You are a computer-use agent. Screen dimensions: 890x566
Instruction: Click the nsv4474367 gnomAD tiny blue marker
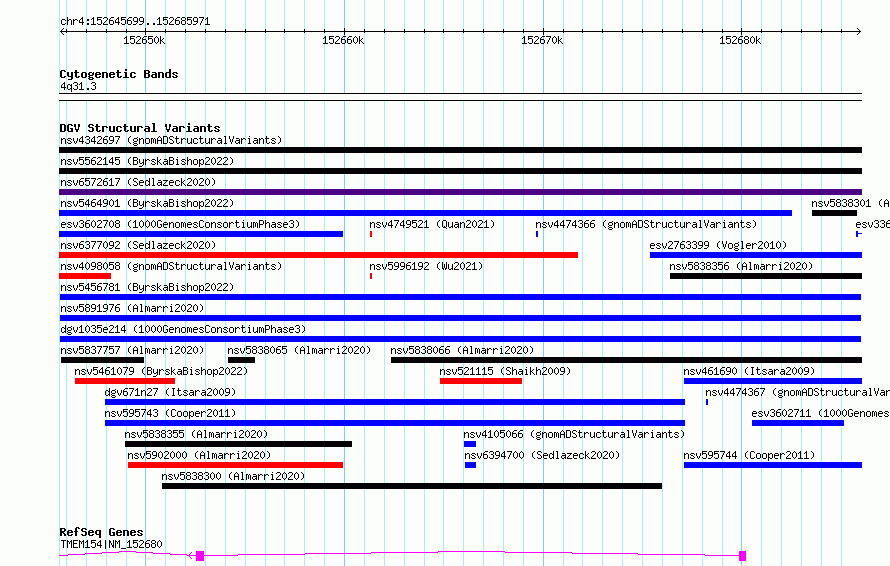(707, 402)
